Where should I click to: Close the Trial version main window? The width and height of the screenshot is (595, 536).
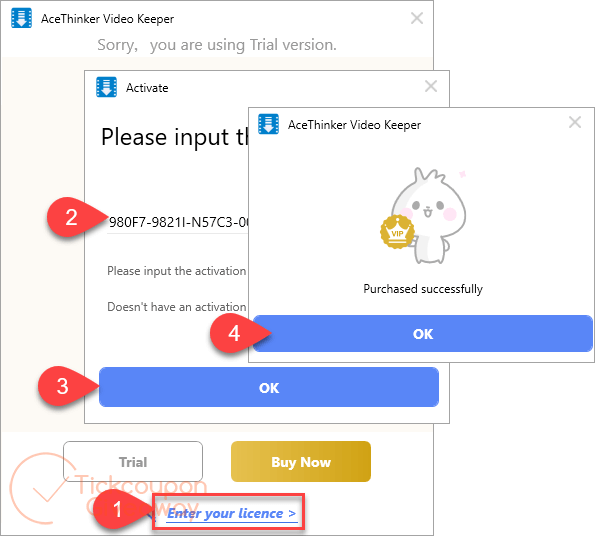pos(417,18)
